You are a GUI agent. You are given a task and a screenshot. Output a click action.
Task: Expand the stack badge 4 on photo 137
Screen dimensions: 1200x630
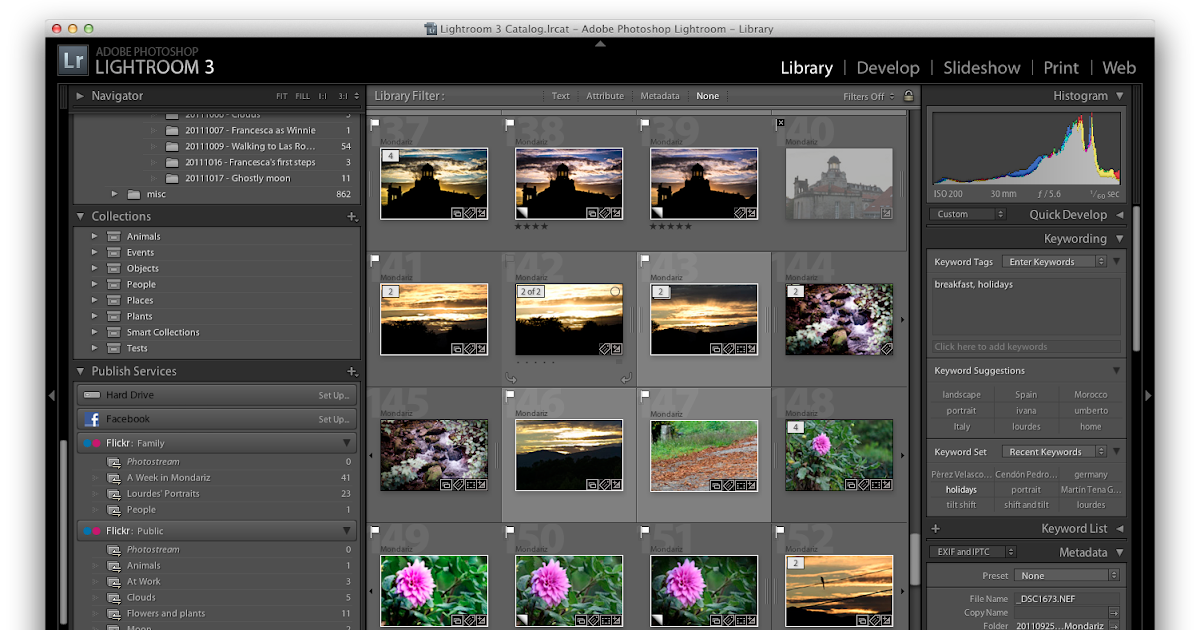(390, 156)
